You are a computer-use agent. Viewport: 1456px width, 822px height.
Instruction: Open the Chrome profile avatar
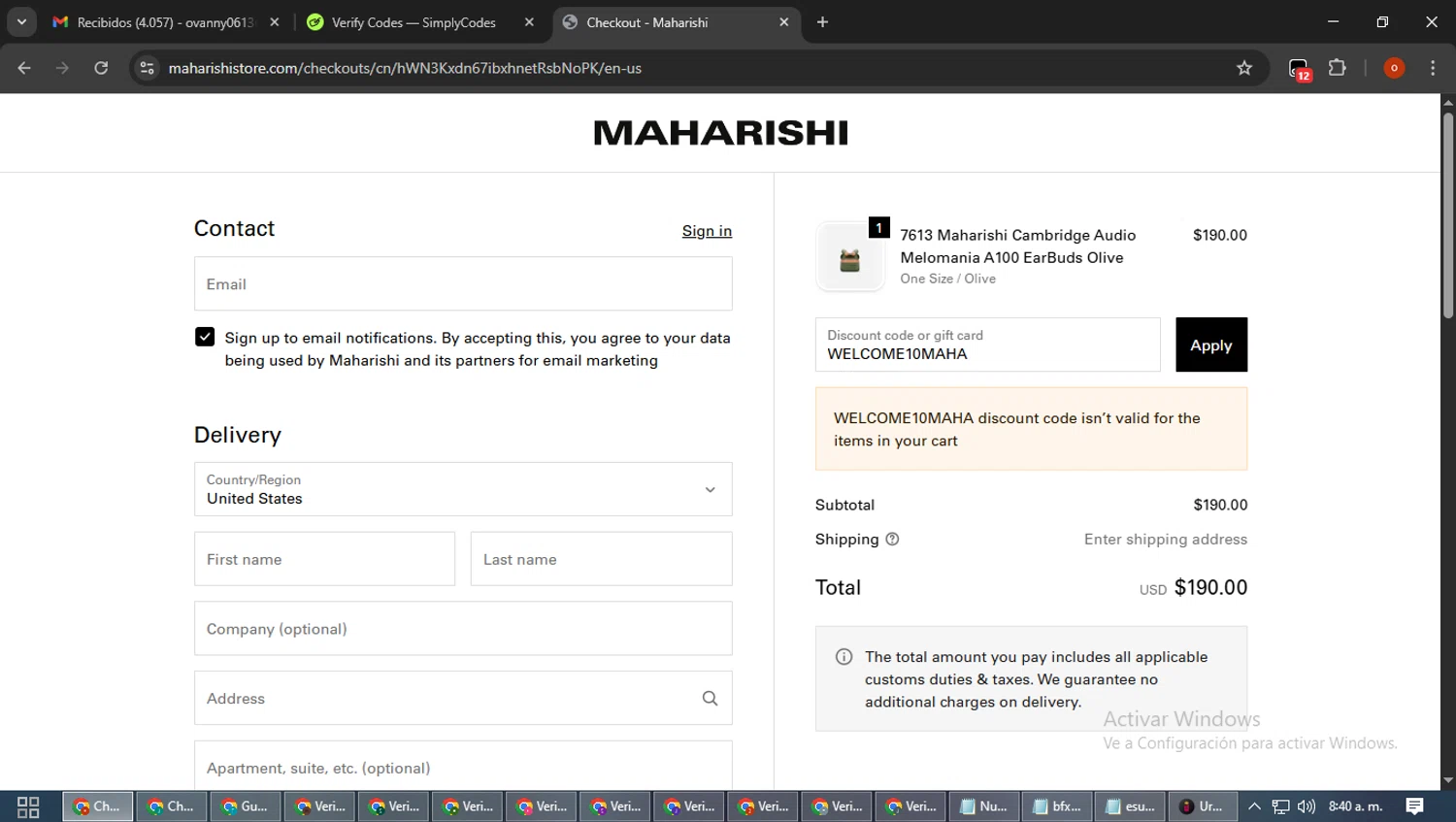pyautogui.click(x=1394, y=68)
